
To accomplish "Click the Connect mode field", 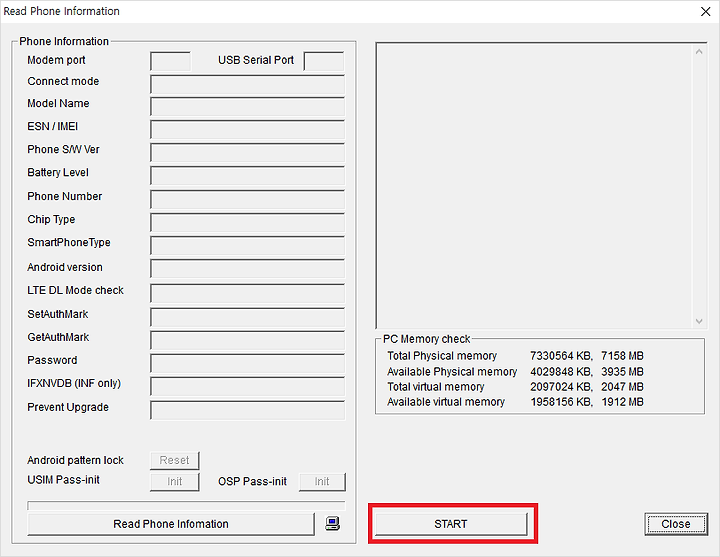I will point(248,84).
